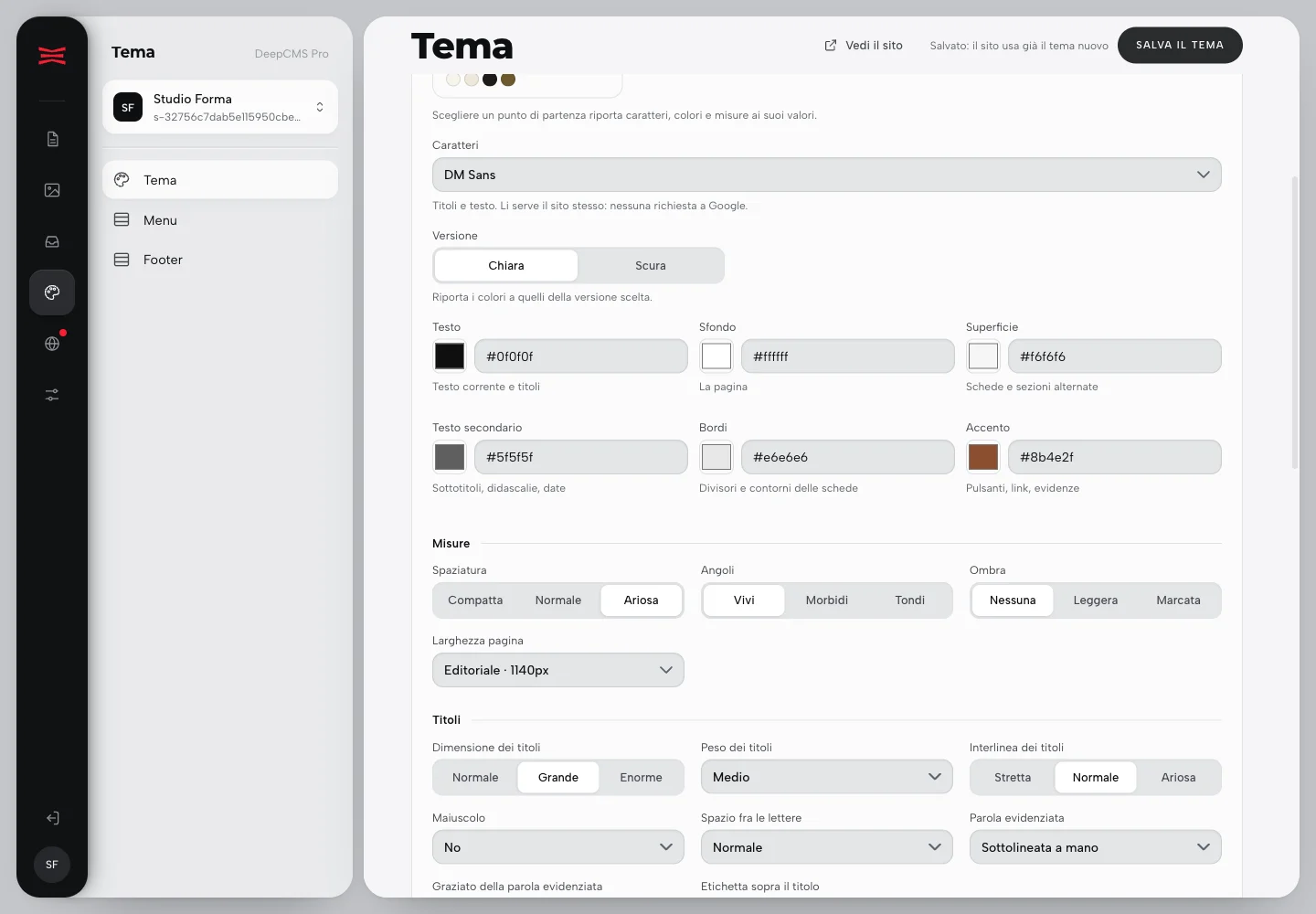Image resolution: width=1316 pixels, height=914 pixels.
Task: Choose Marcata shadow option
Action: pyautogui.click(x=1178, y=600)
